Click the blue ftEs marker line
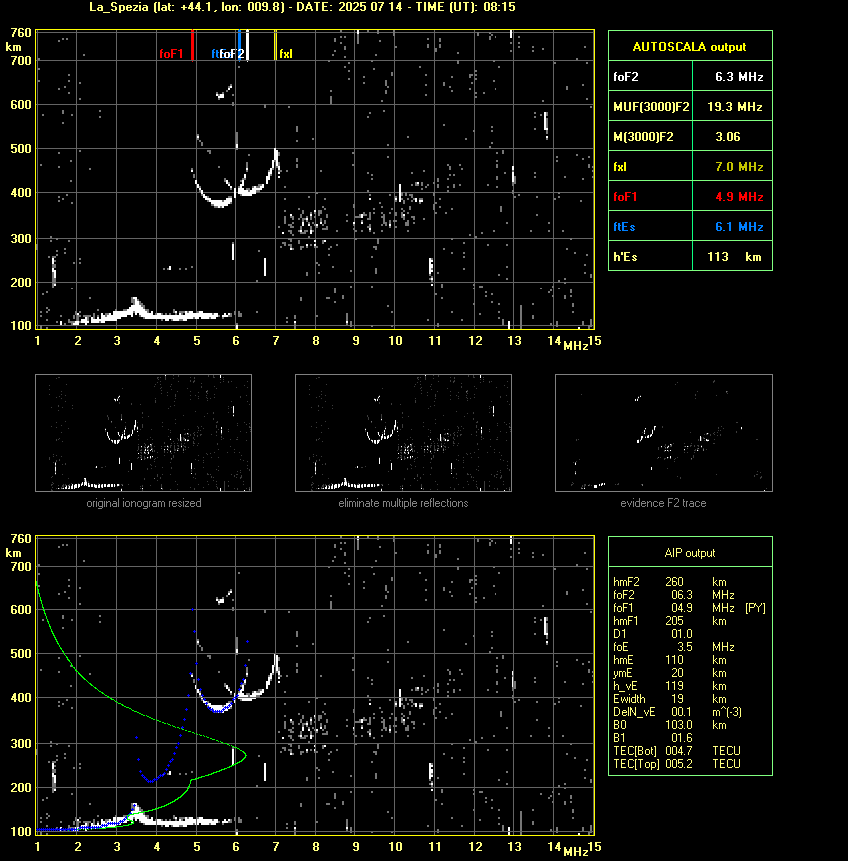 pyautogui.click(x=239, y=45)
